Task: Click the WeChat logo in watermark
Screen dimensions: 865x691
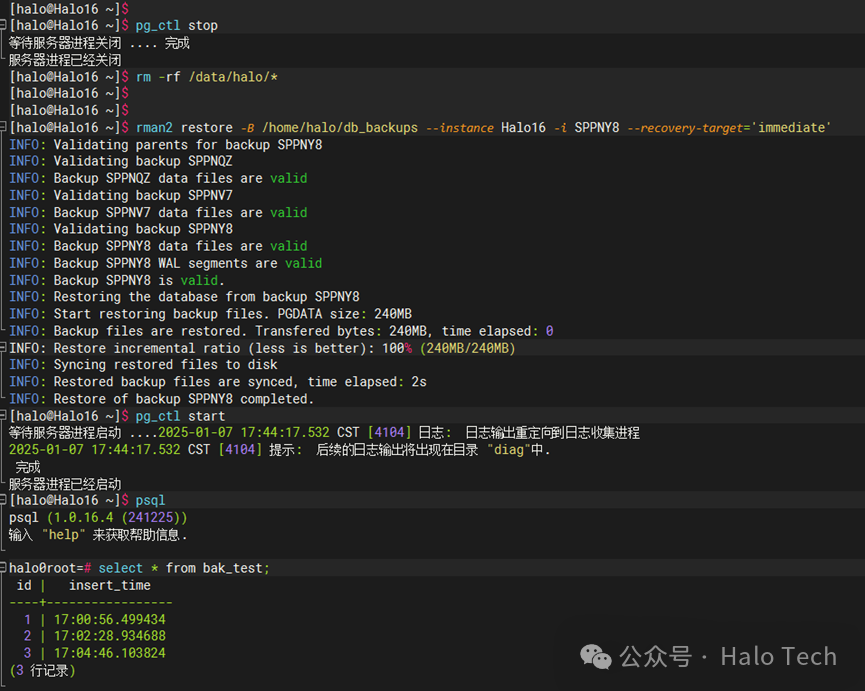Action: point(596,656)
